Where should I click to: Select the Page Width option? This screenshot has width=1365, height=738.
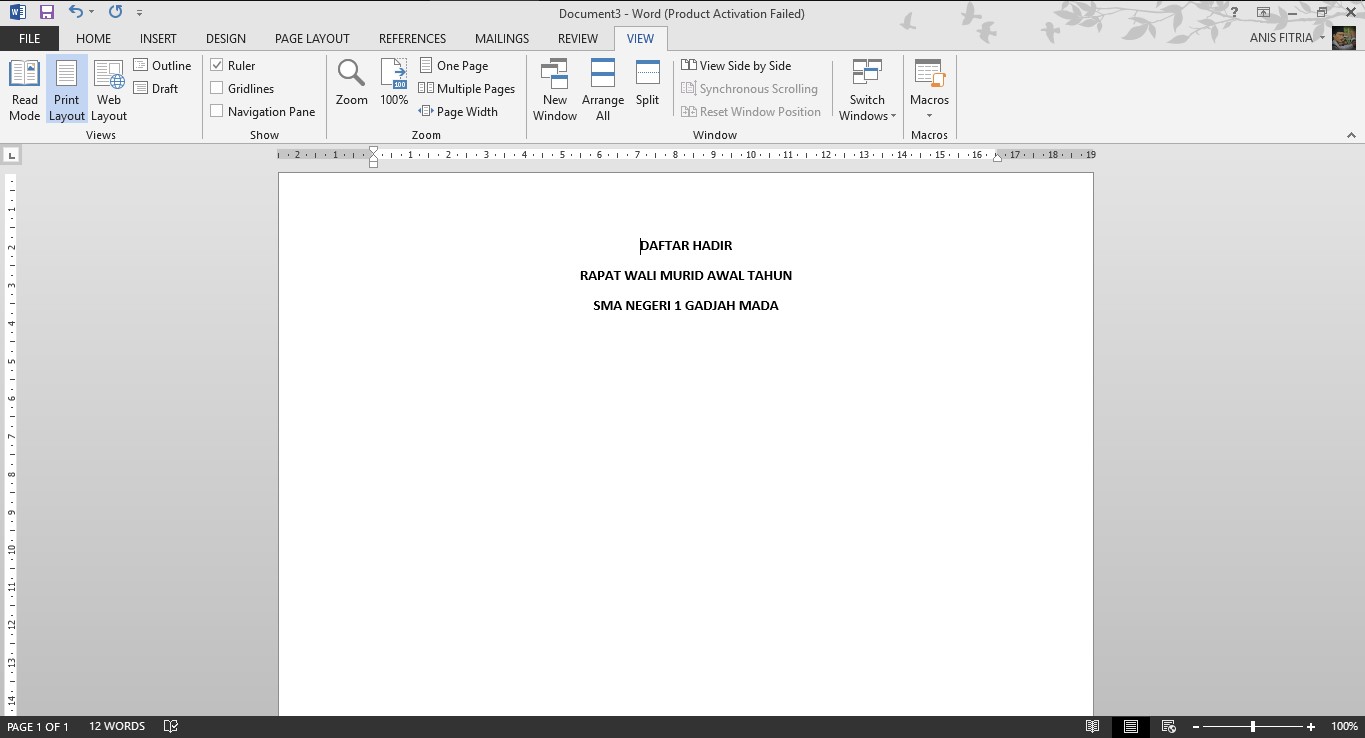coord(458,111)
